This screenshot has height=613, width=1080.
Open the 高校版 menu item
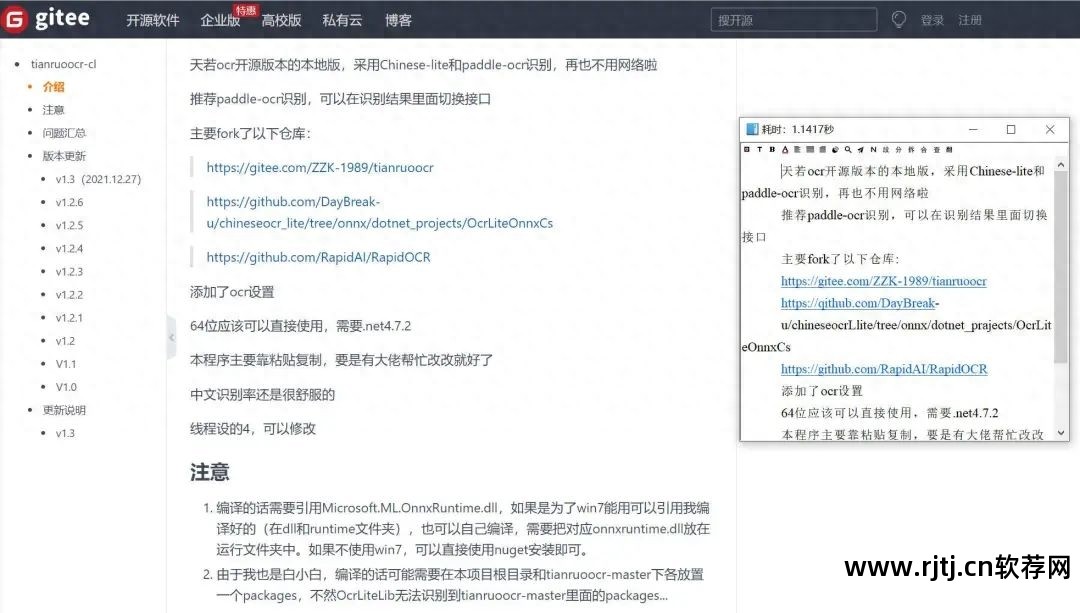point(281,21)
